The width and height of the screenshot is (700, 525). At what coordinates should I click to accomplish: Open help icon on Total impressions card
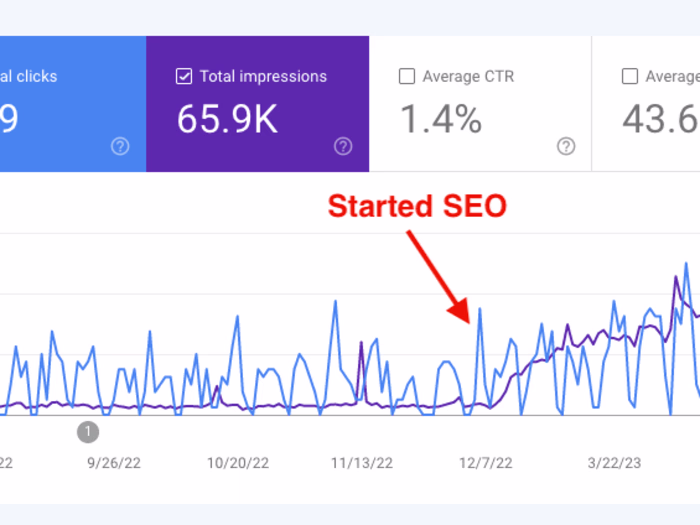(x=343, y=147)
